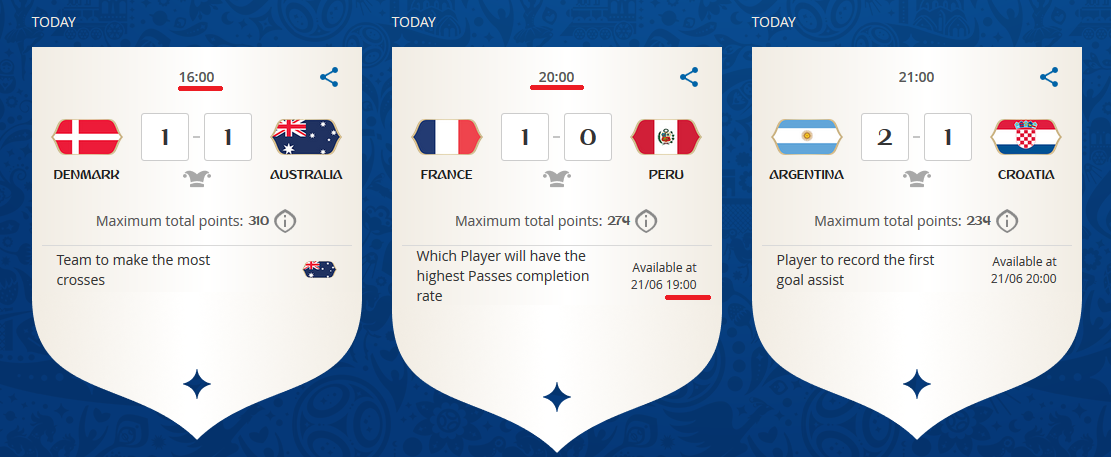Click joker hat icon under Argentina–Croatia score
Viewport: 1111px width, 457px height.
916,179
